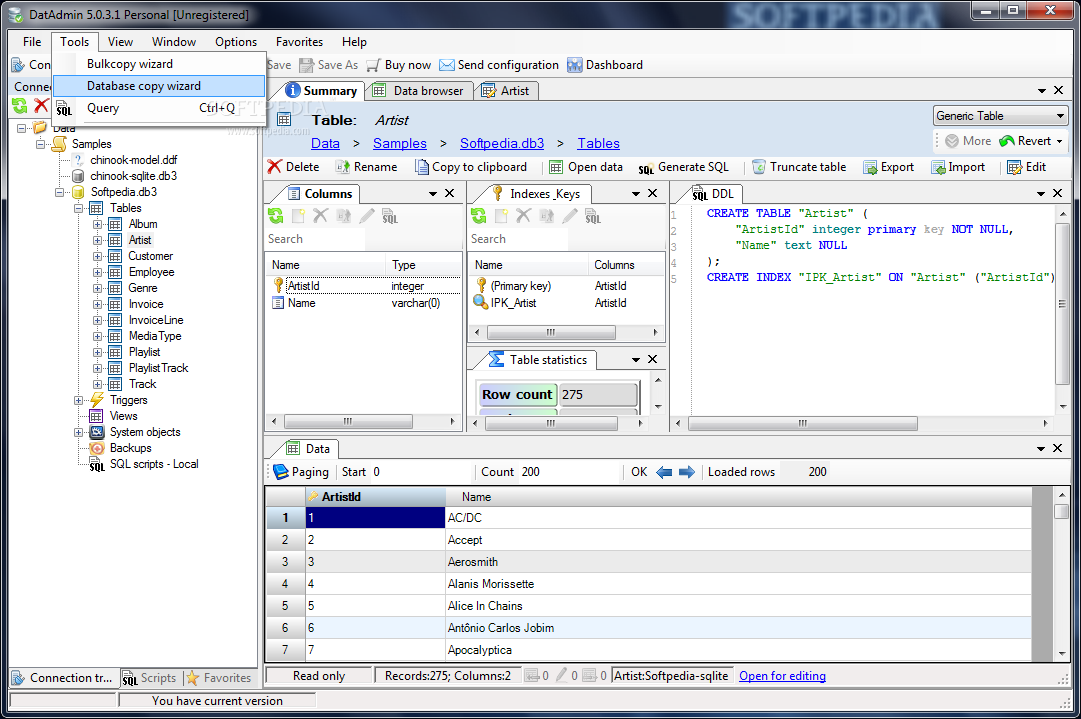The width and height of the screenshot is (1081, 719).
Task: Click Truncate table icon
Action: [758, 167]
